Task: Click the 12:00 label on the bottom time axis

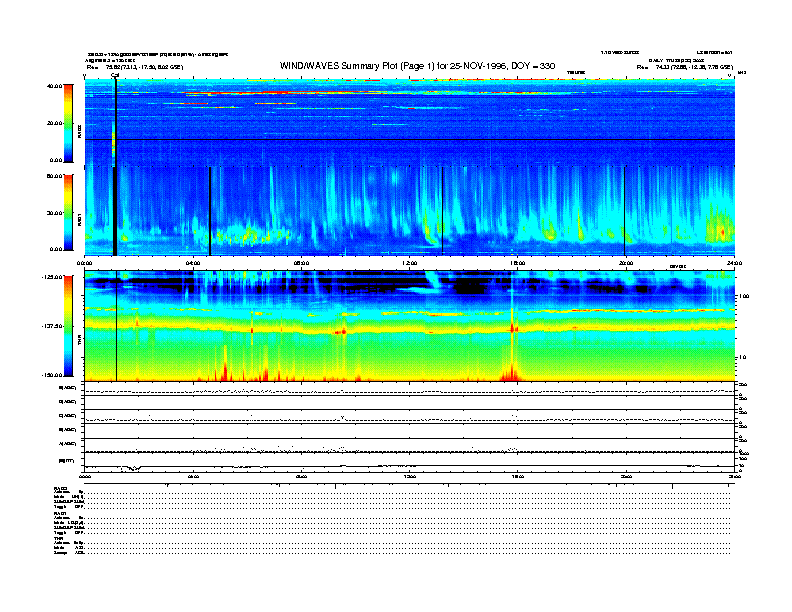Action: 410,476
